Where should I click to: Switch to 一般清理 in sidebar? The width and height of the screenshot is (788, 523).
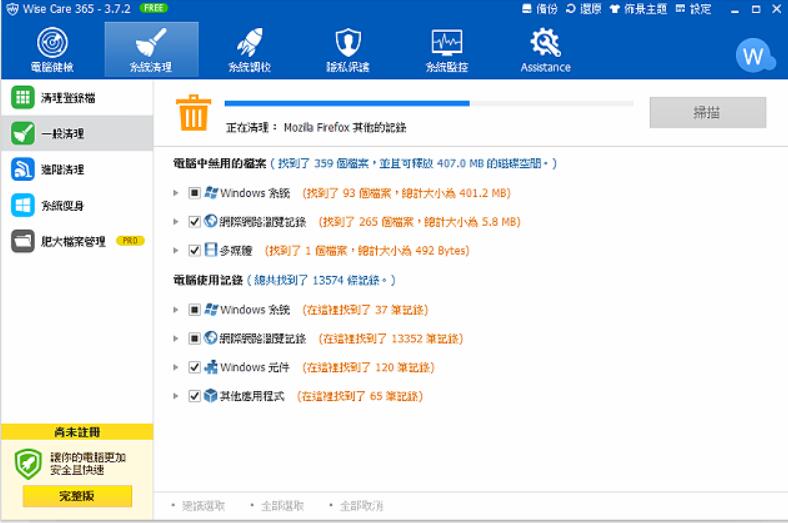point(77,133)
